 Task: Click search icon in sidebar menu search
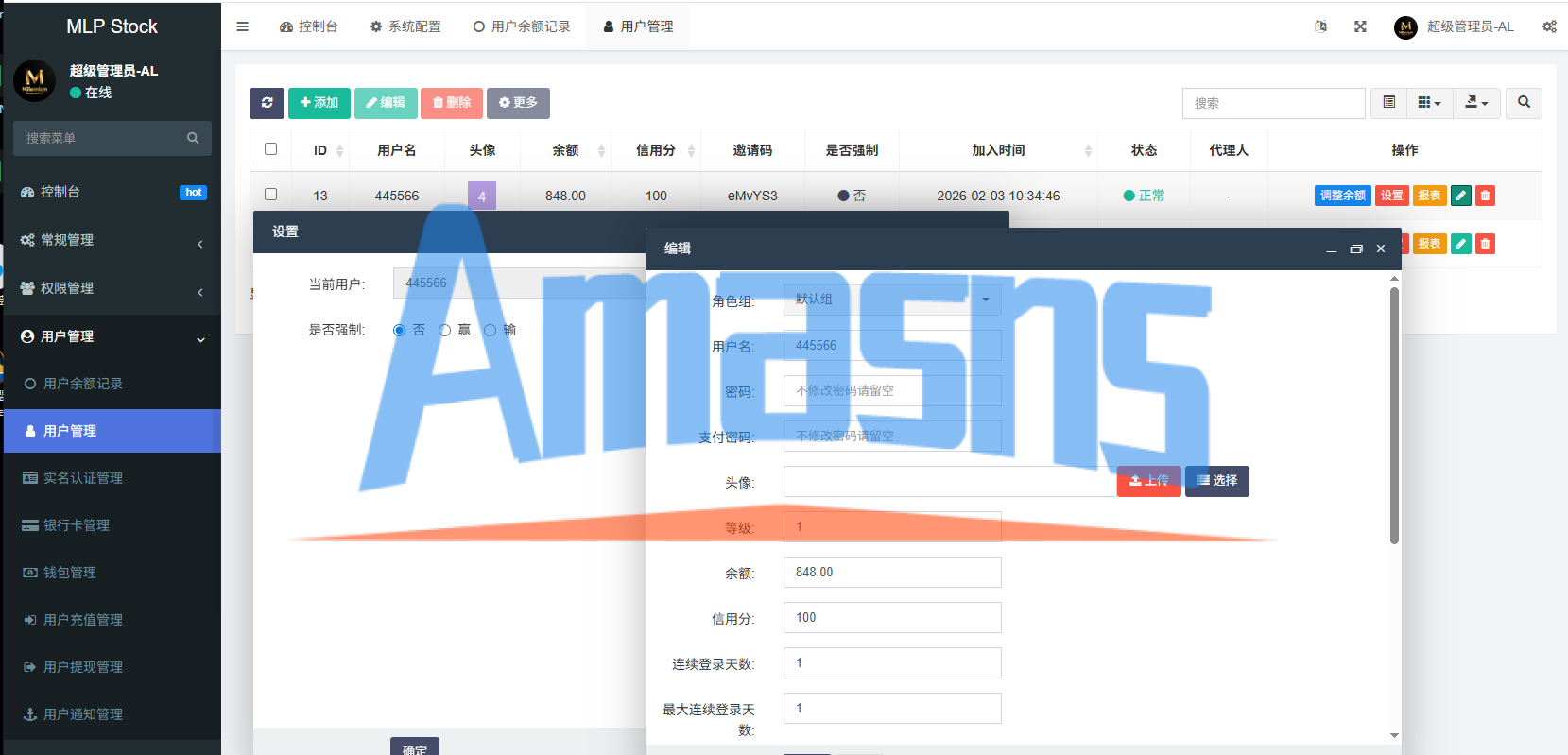tap(193, 138)
